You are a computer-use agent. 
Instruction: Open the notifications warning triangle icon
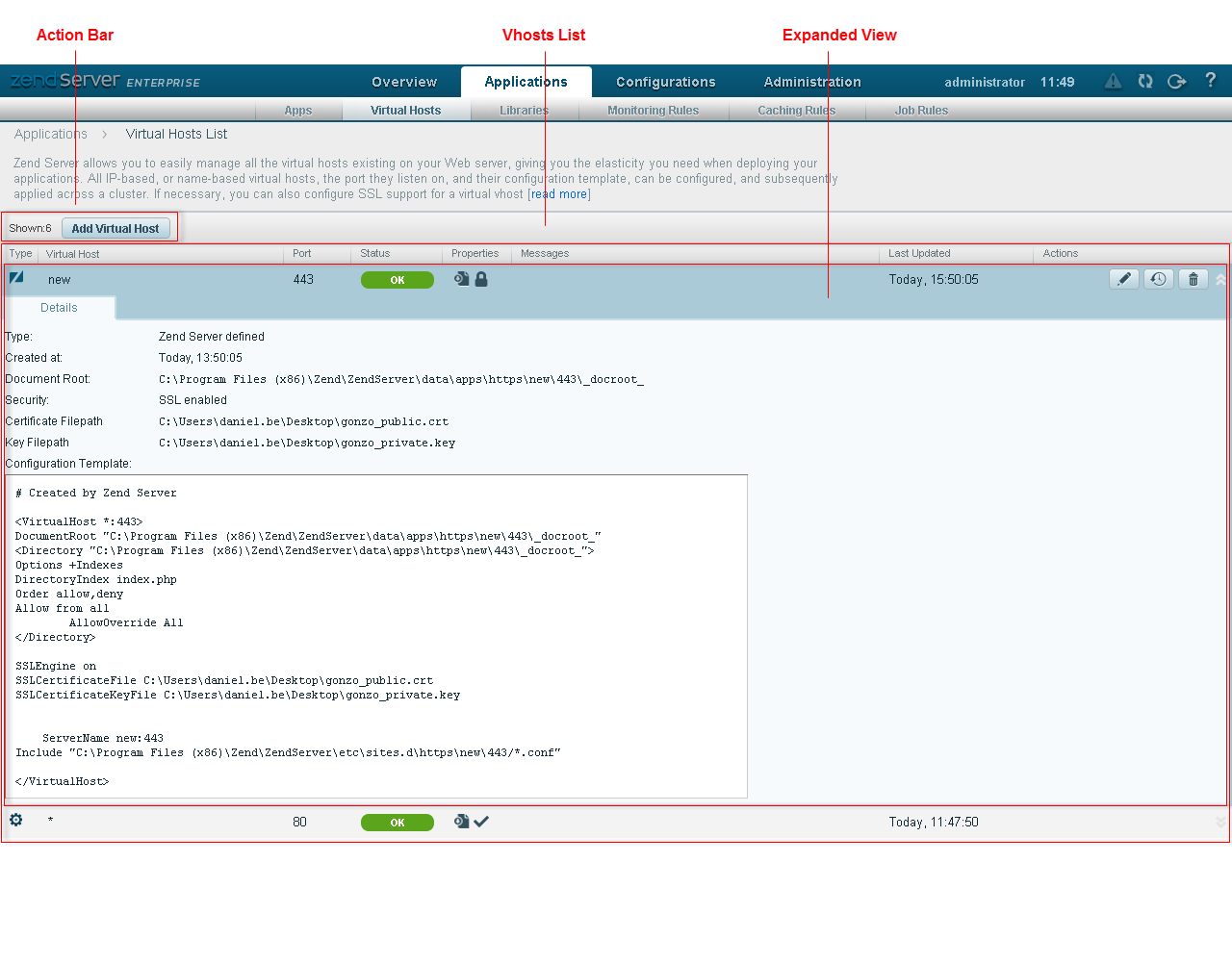[x=1113, y=82]
